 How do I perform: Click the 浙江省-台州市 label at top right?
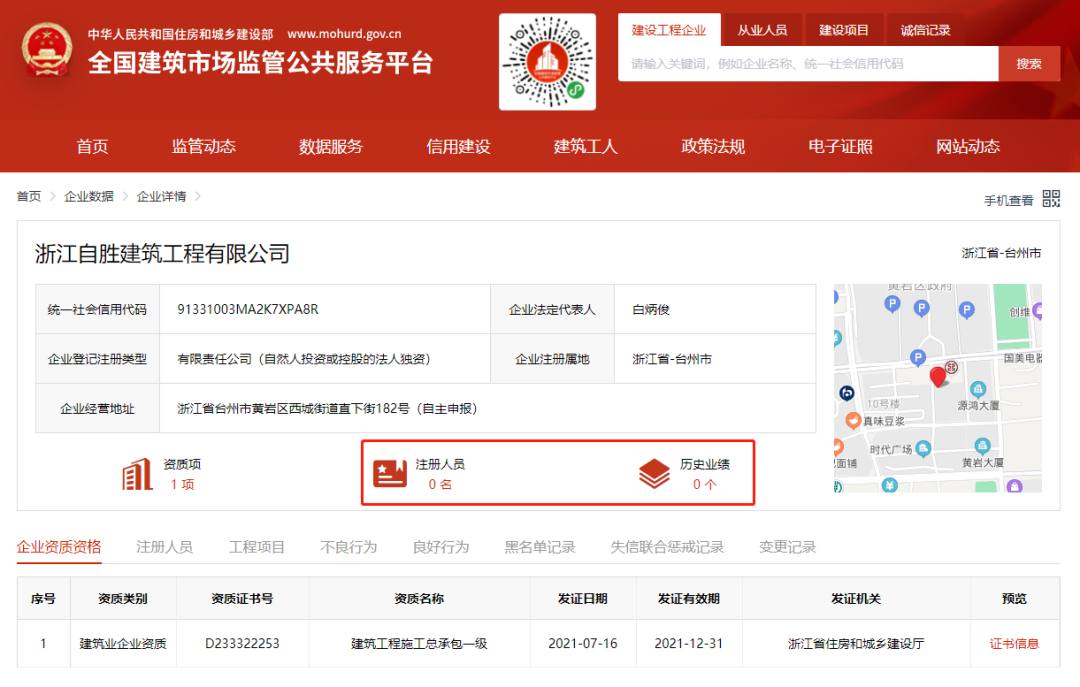(x=1001, y=253)
